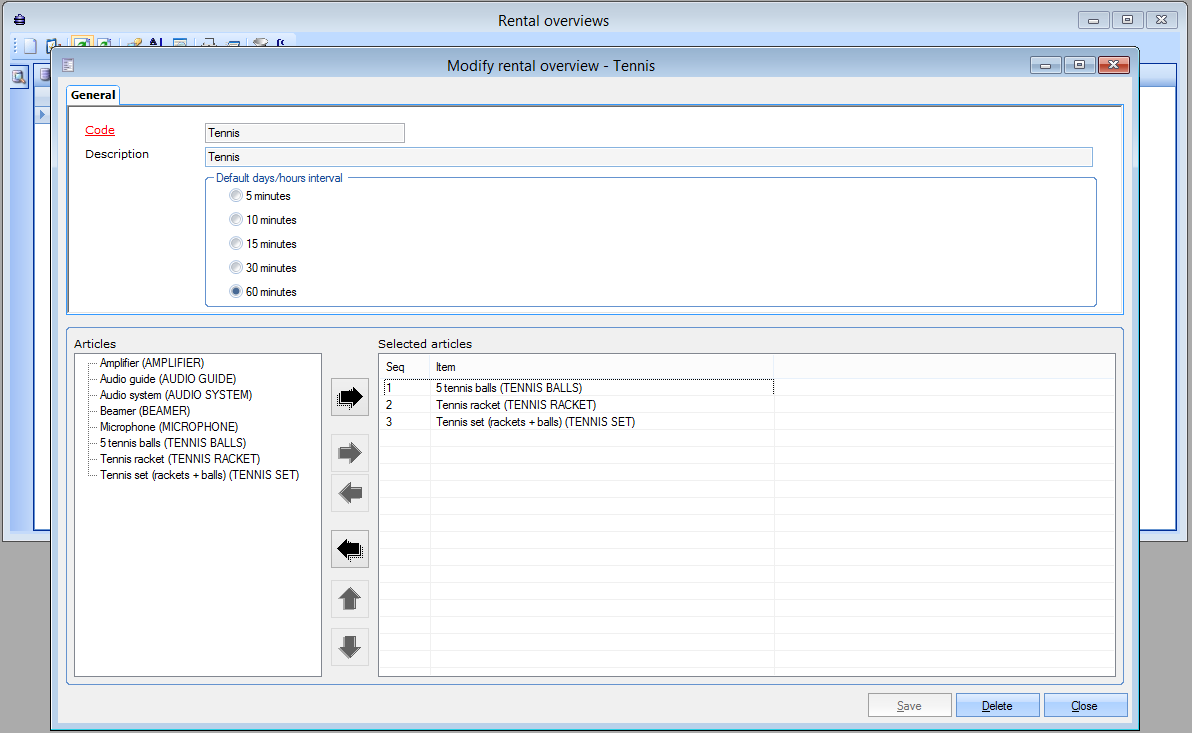The image size is (1192, 733).
Task: Click the single left arrow remove button
Action: (x=350, y=493)
